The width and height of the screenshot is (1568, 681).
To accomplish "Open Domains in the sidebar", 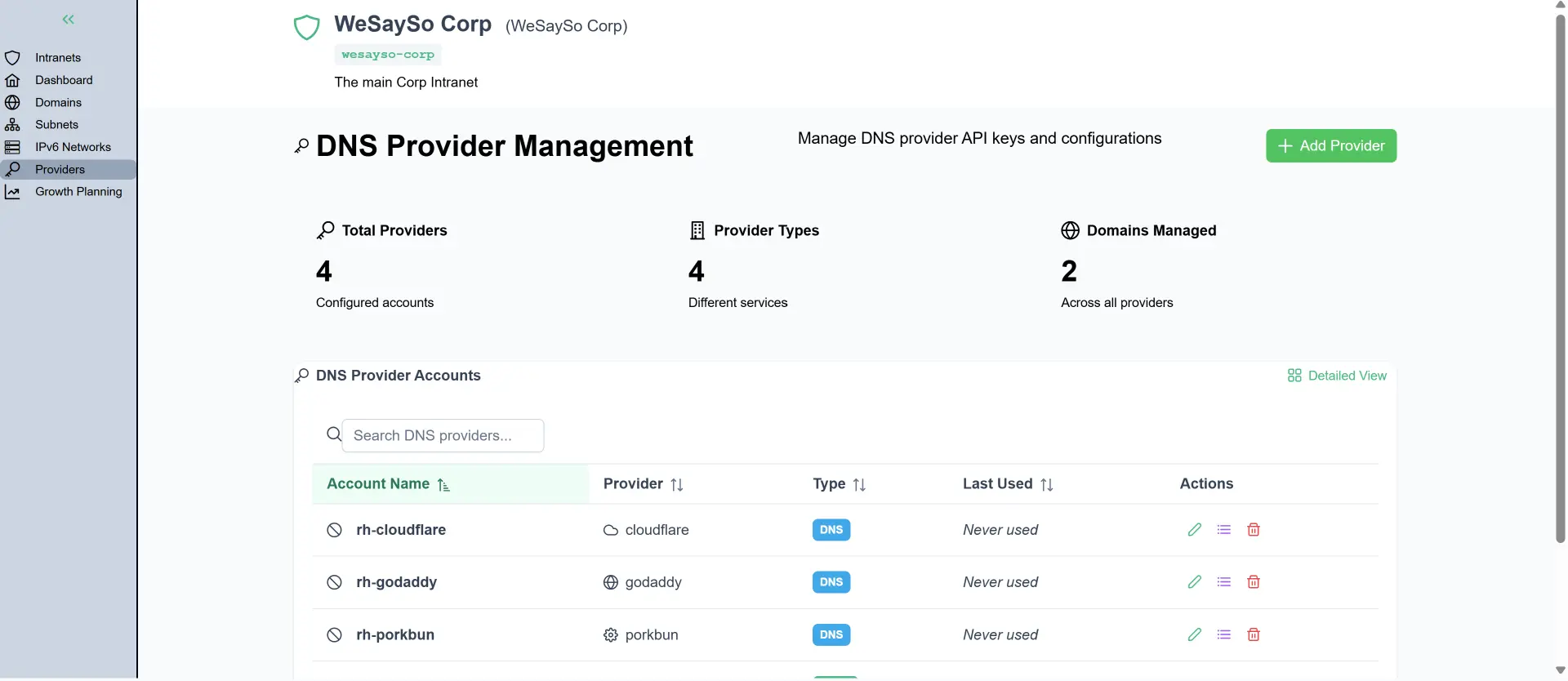I will pos(58,102).
